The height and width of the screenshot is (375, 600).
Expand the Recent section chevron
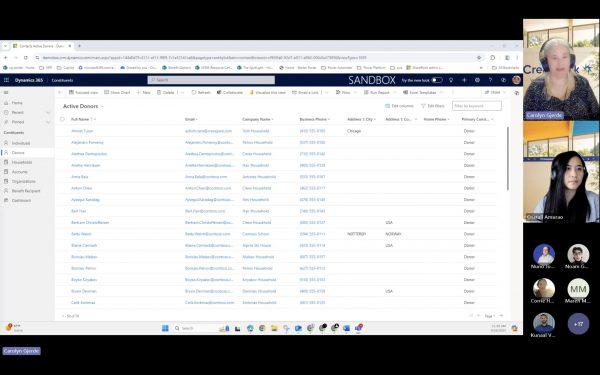[x=48, y=112]
